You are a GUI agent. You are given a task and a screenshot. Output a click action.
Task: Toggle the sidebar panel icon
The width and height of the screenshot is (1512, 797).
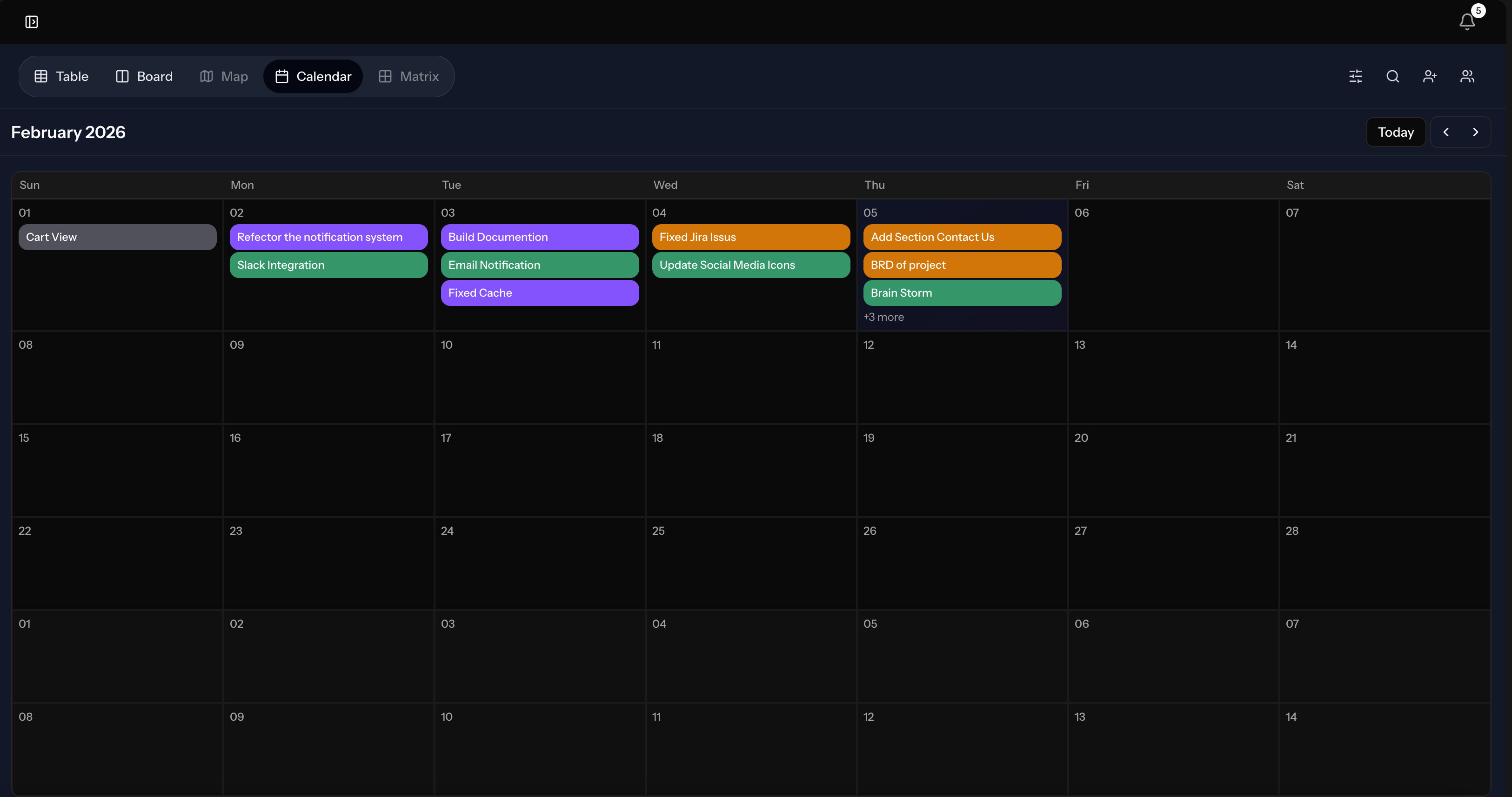point(32,22)
